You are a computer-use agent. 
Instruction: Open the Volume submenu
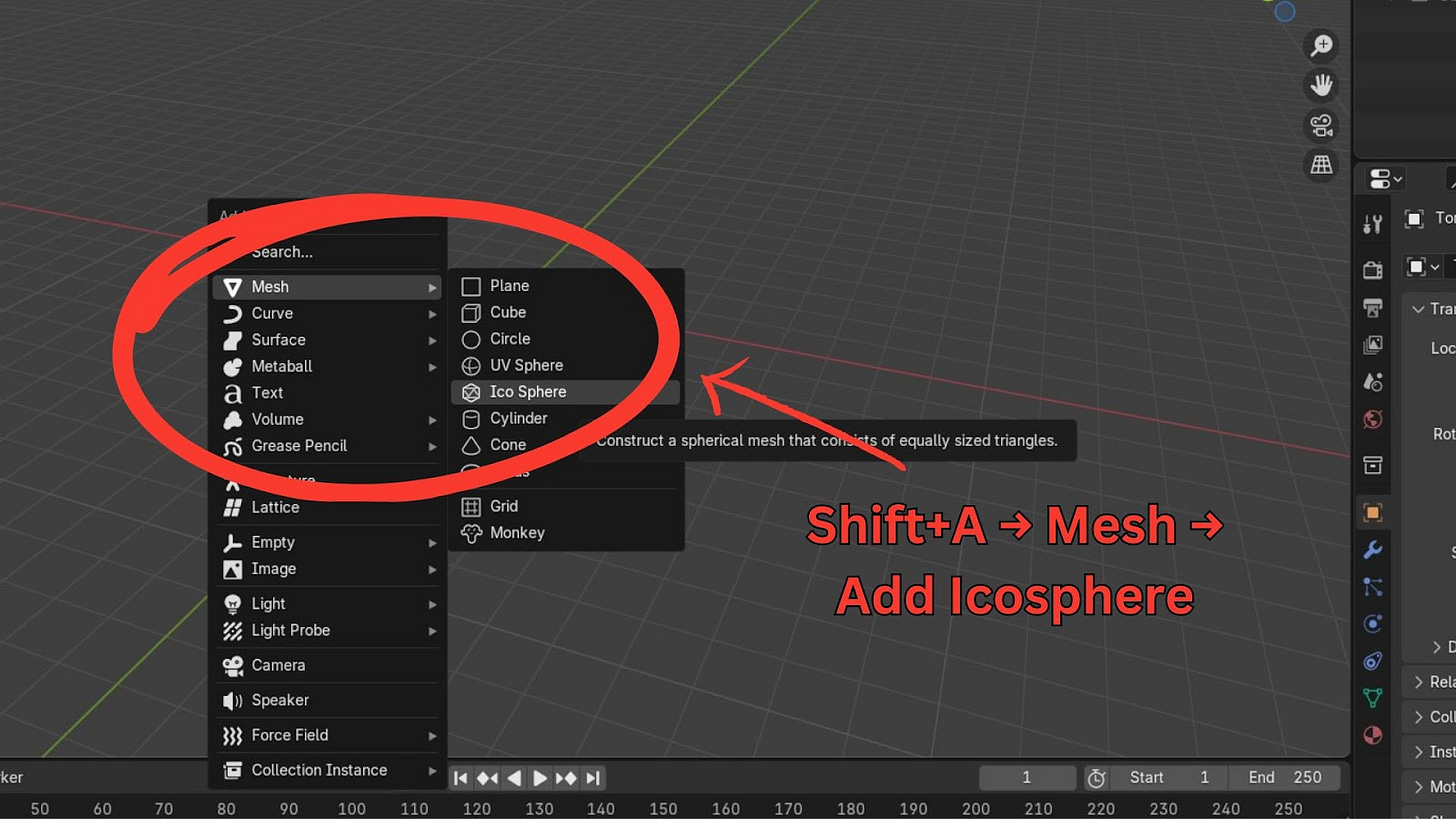click(x=327, y=419)
